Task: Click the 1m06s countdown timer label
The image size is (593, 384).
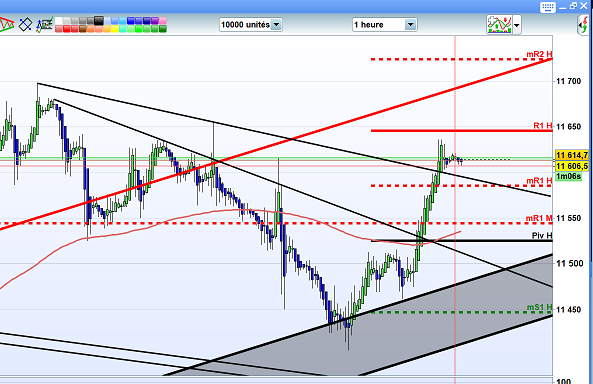Action: pos(568,176)
